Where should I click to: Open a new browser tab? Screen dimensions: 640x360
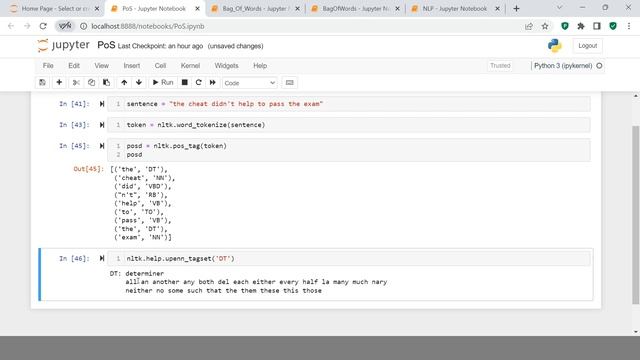pos(516,9)
